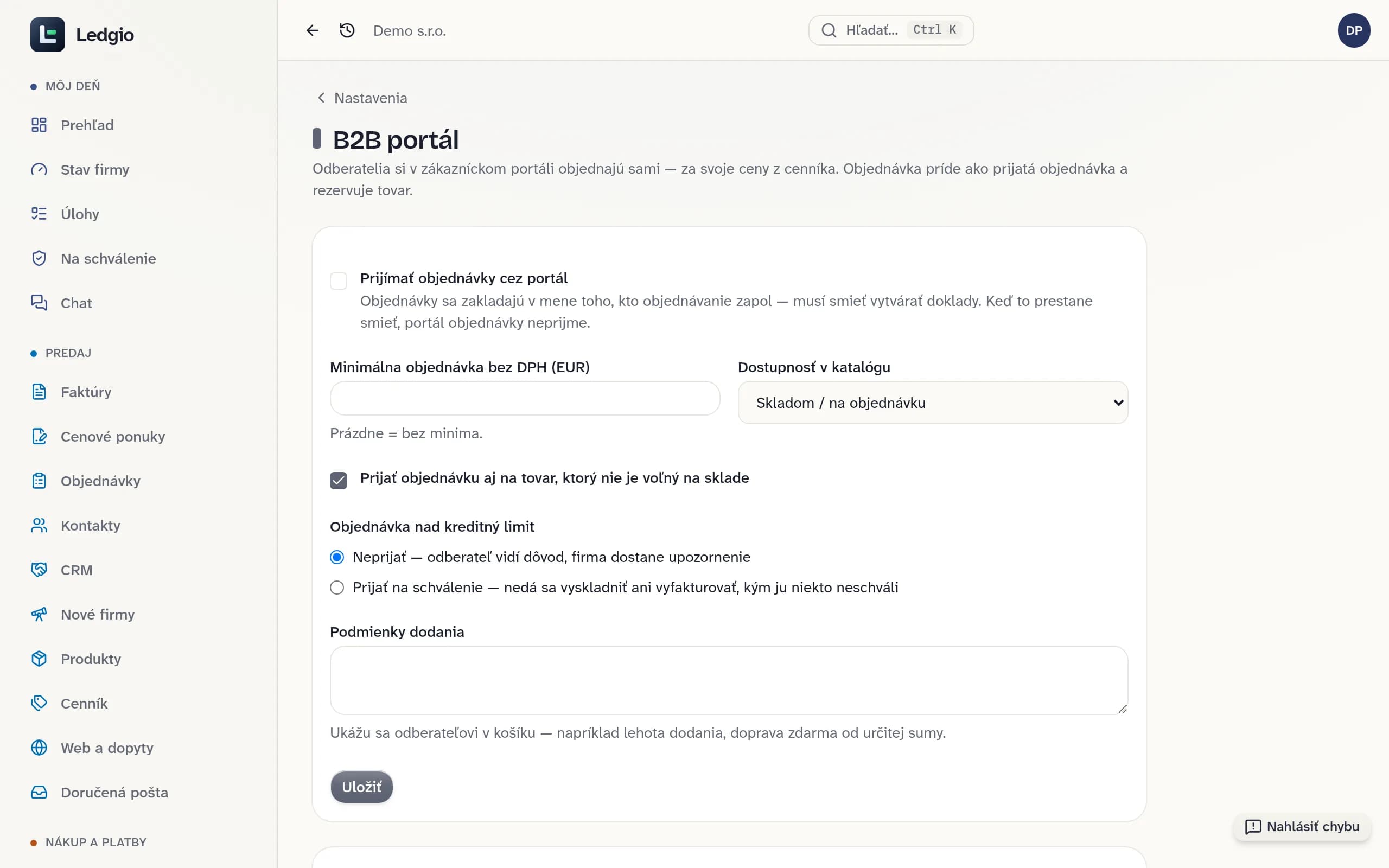Open the CRM handshake icon

coord(39,570)
